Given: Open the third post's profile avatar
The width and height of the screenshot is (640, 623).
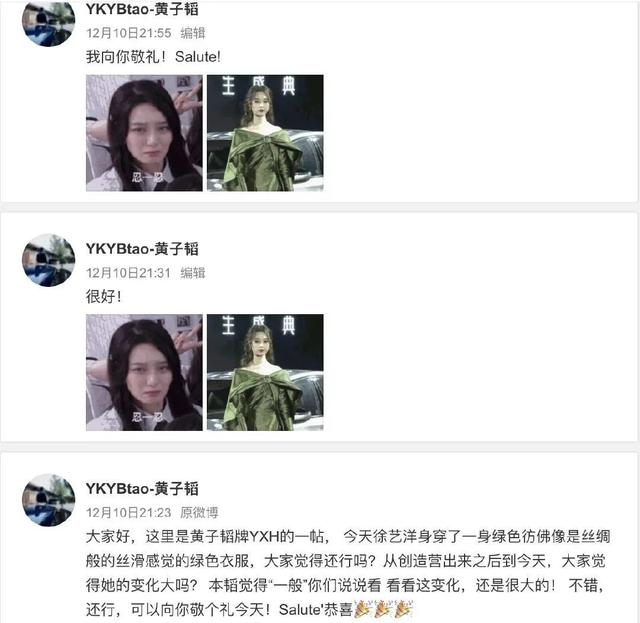Looking at the screenshot, I should click(x=48, y=500).
